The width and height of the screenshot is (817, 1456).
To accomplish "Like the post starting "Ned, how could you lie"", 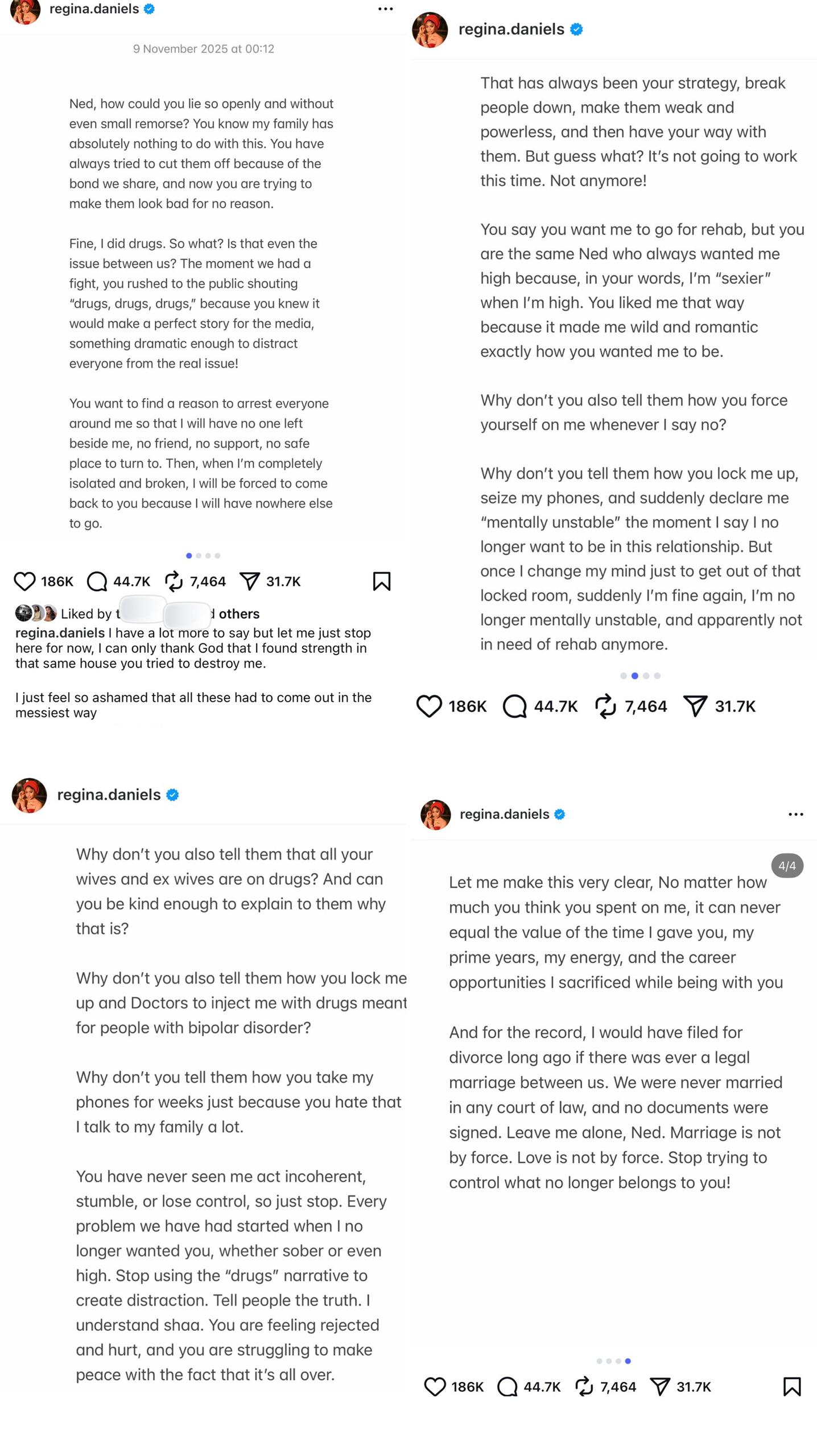I will coord(24,581).
